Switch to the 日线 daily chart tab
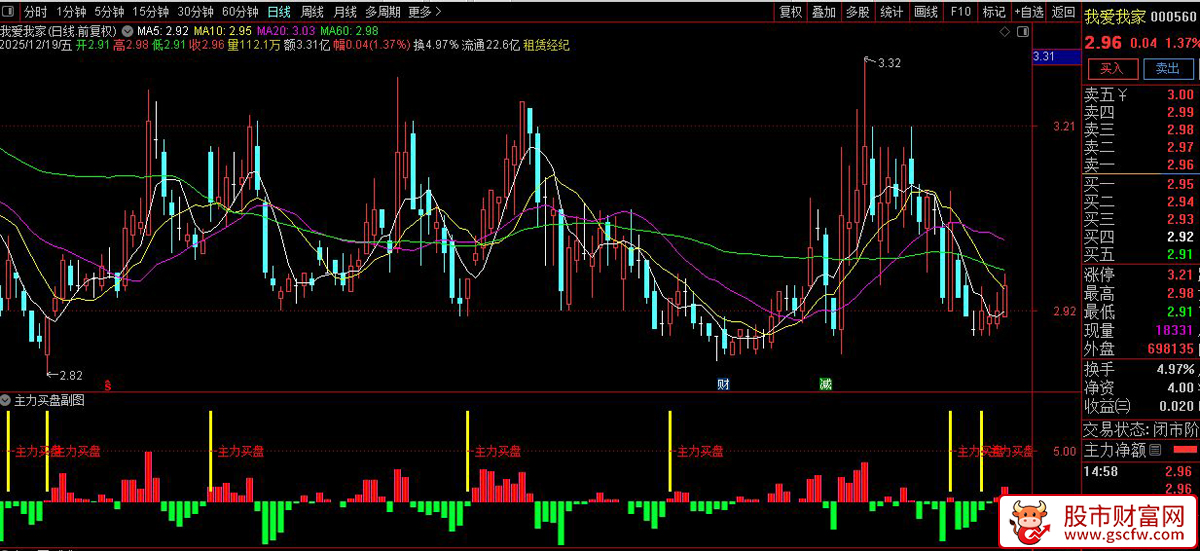The height and width of the screenshot is (551, 1200). [x=279, y=12]
